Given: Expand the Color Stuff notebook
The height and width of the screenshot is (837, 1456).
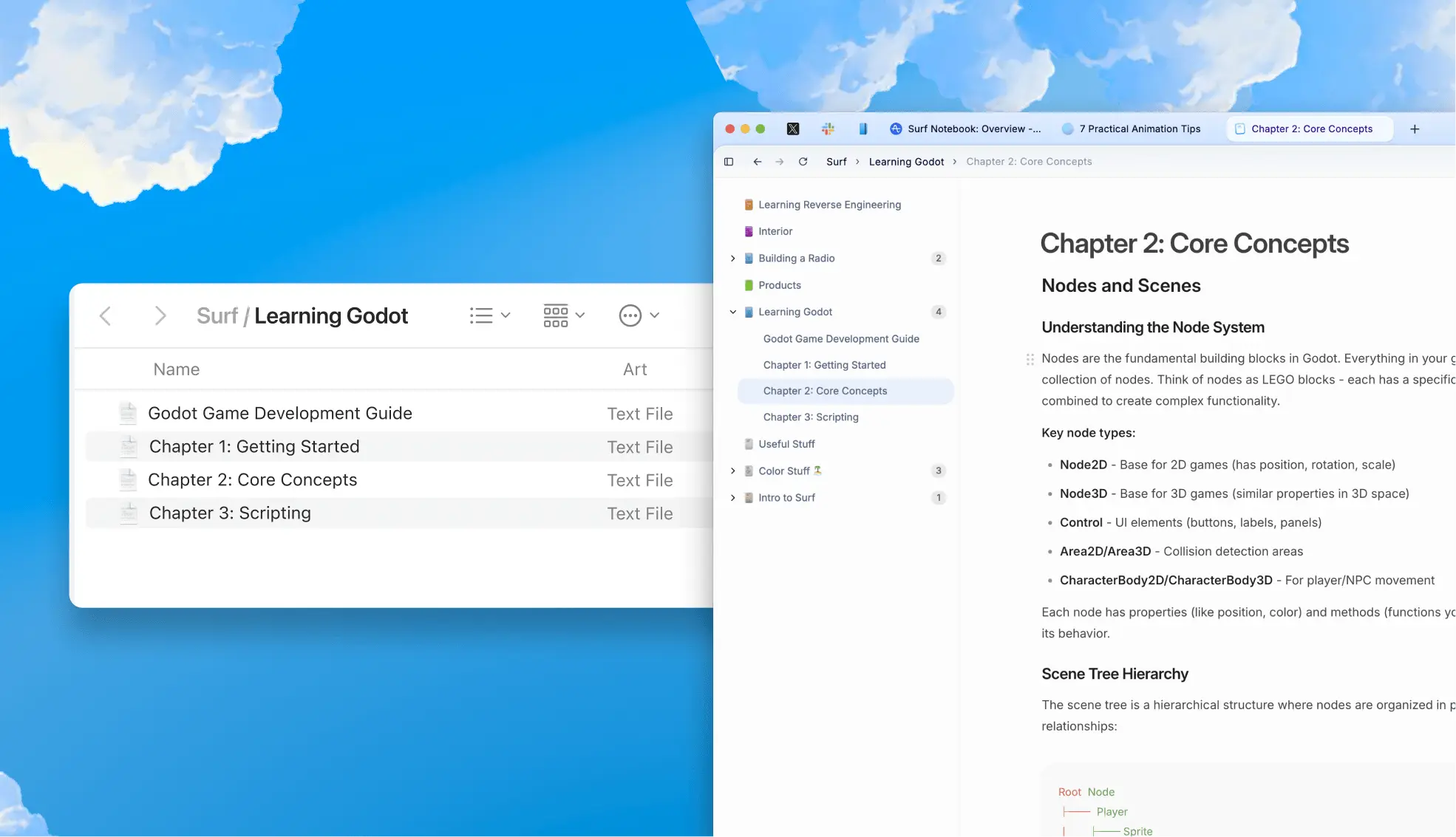Looking at the screenshot, I should coord(732,471).
